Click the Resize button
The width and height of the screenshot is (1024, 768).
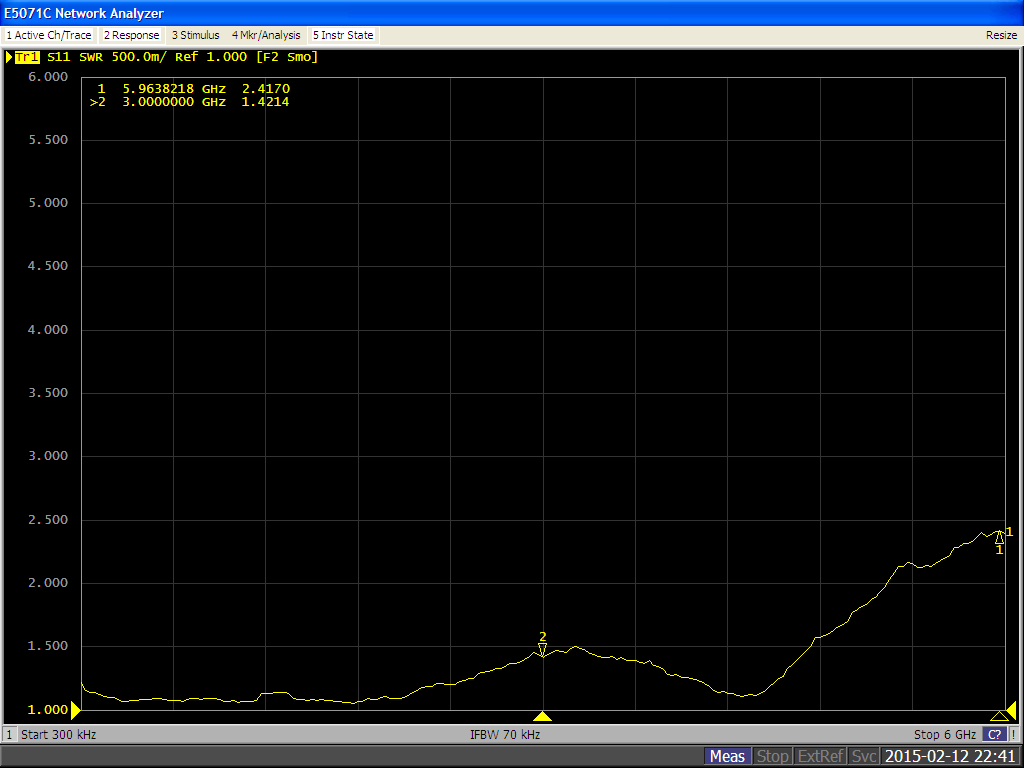tap(1001, 35)
